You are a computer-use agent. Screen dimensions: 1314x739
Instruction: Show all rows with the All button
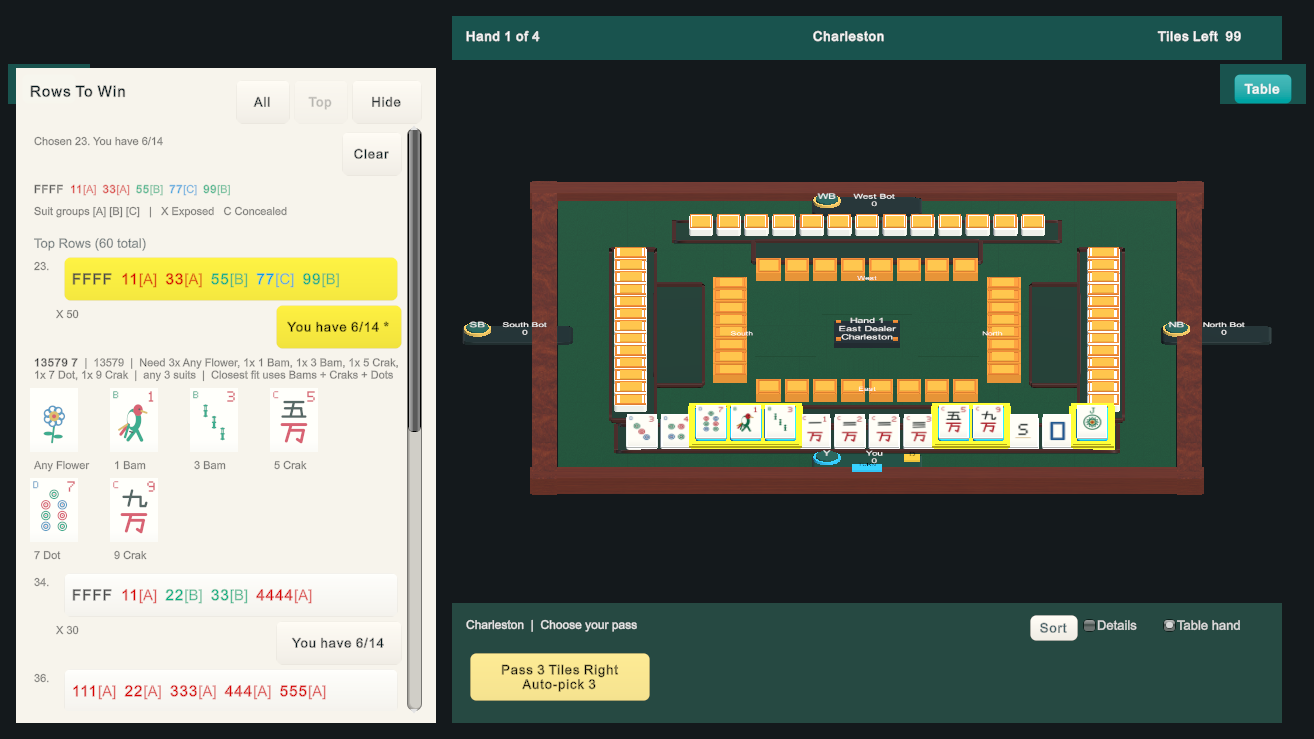coord(262,102)
